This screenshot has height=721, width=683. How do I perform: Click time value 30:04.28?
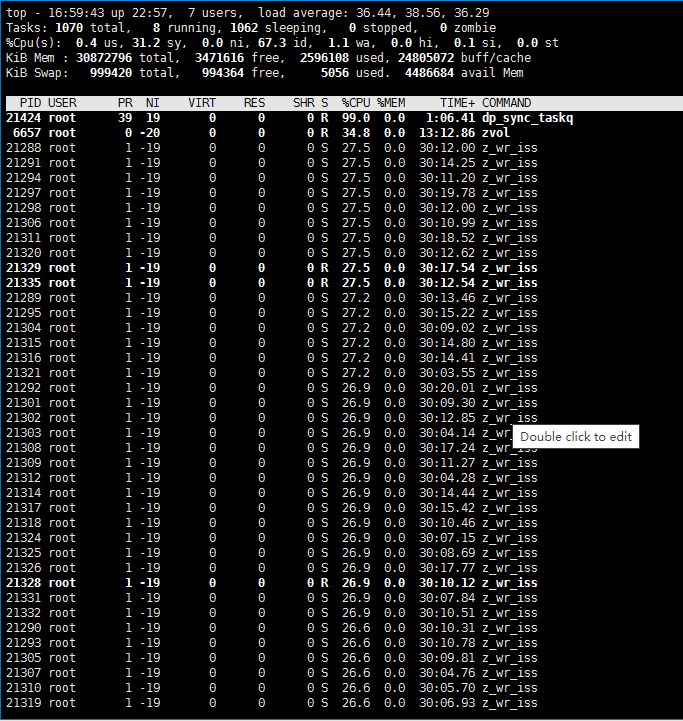[x=447, y=478]
